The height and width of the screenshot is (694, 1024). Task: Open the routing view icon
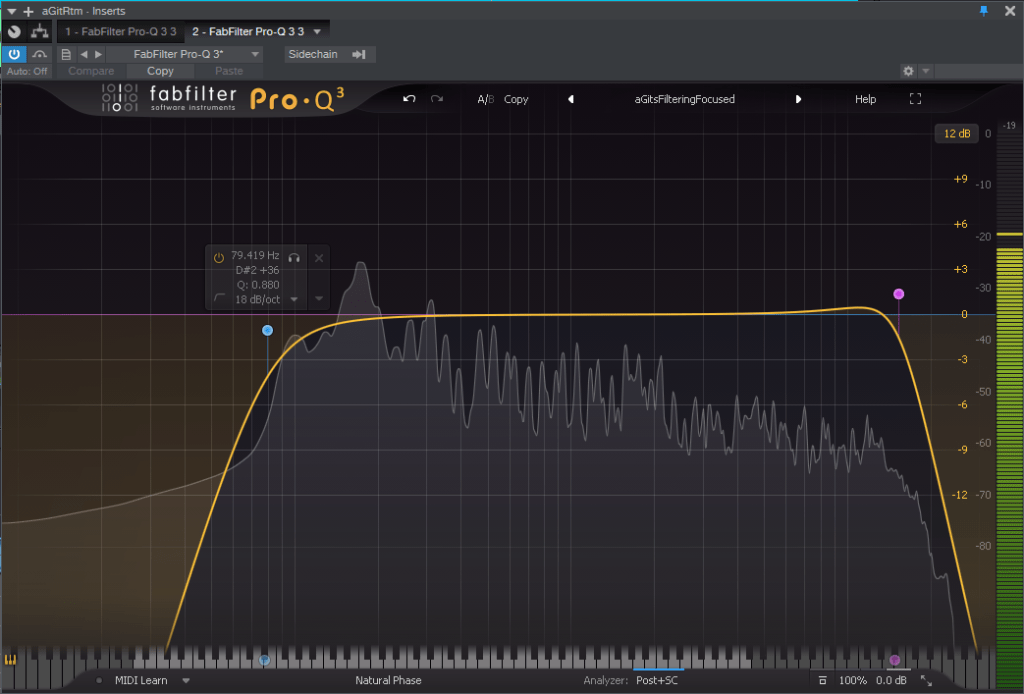(41, 32)
